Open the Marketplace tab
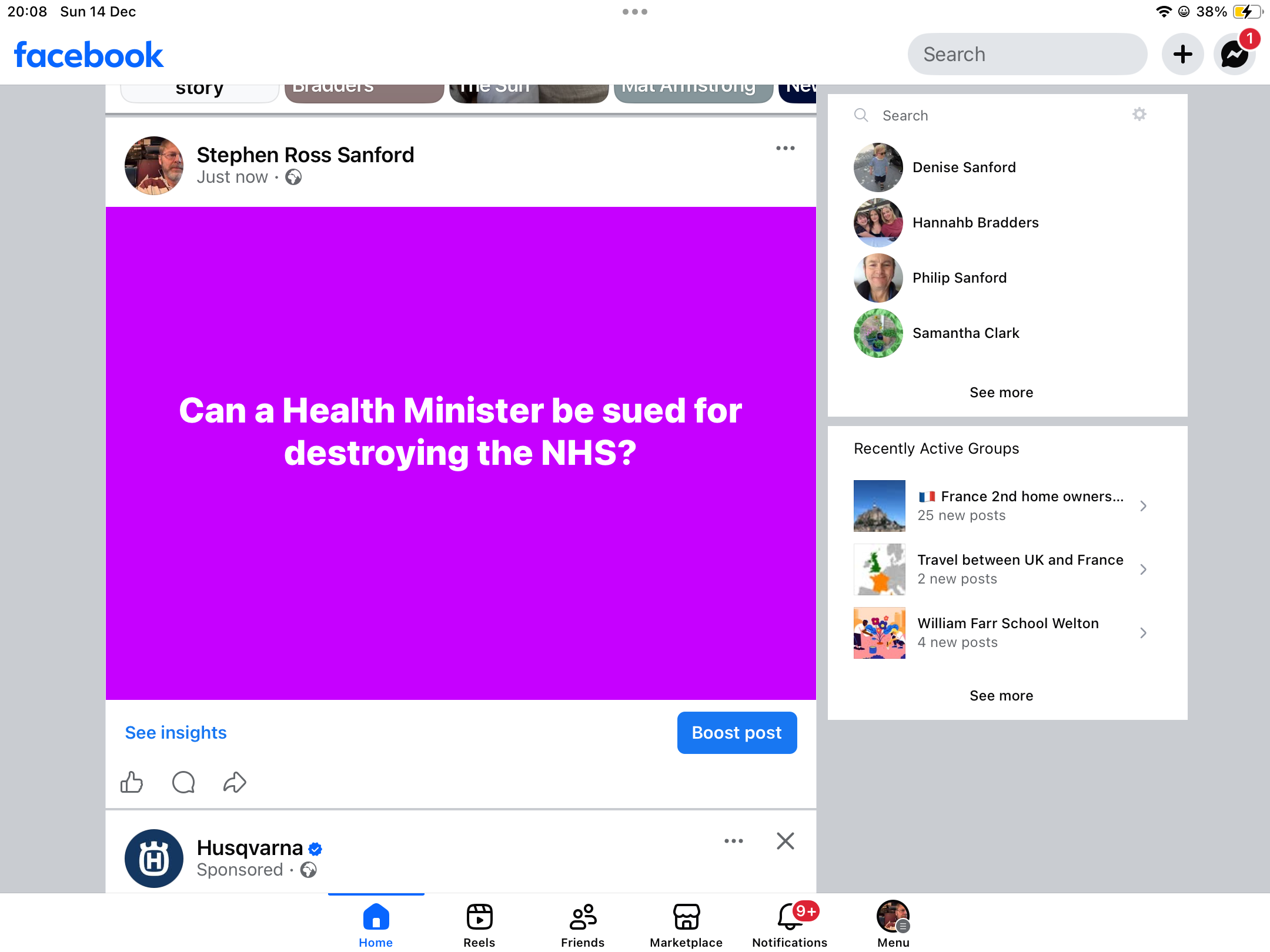The width and height of the screenshot is (1270, 952). tap(686, 925)
